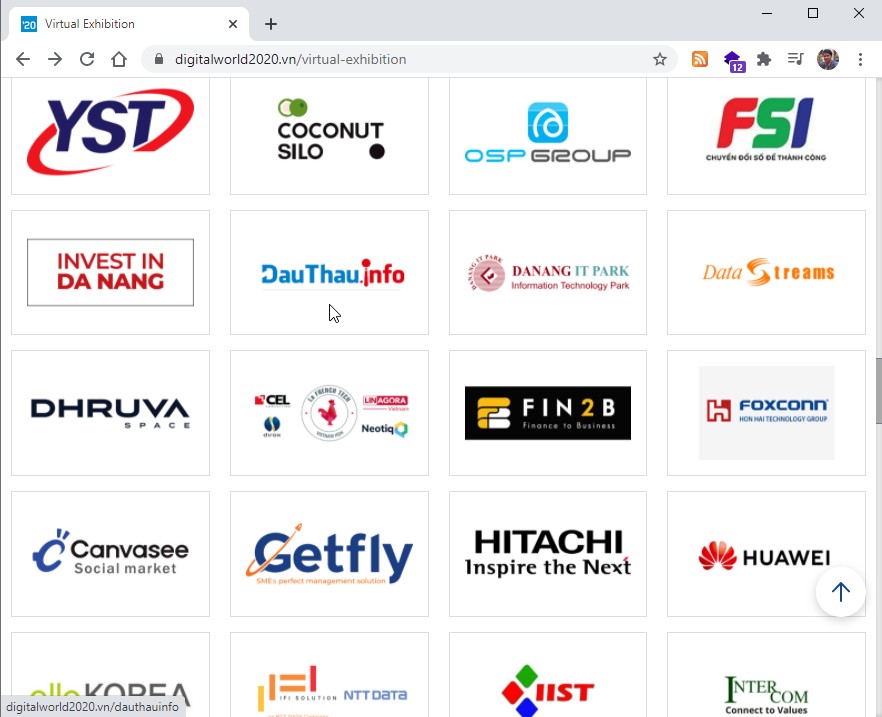Bookmark this page with the star
Screen dimensions: 882x717
pyautogui.click(x=660, y=59)
